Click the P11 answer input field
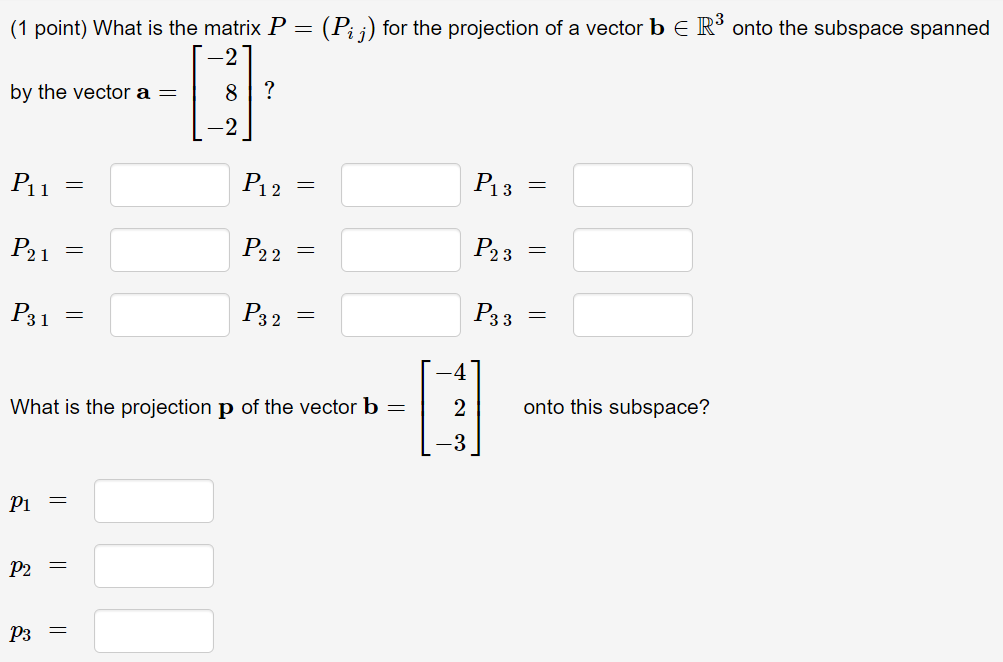The image size is (1003, 662). point(169,184)
